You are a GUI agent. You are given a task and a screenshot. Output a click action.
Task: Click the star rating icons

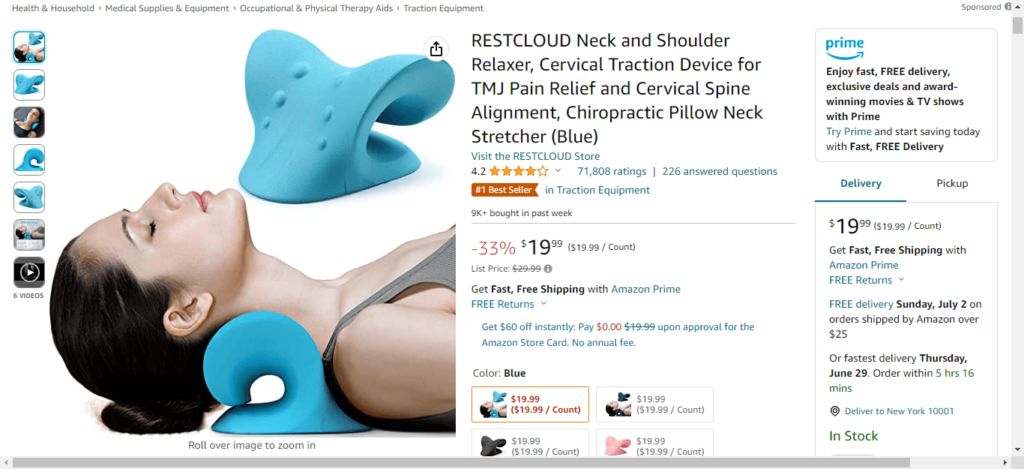(519, 171)
